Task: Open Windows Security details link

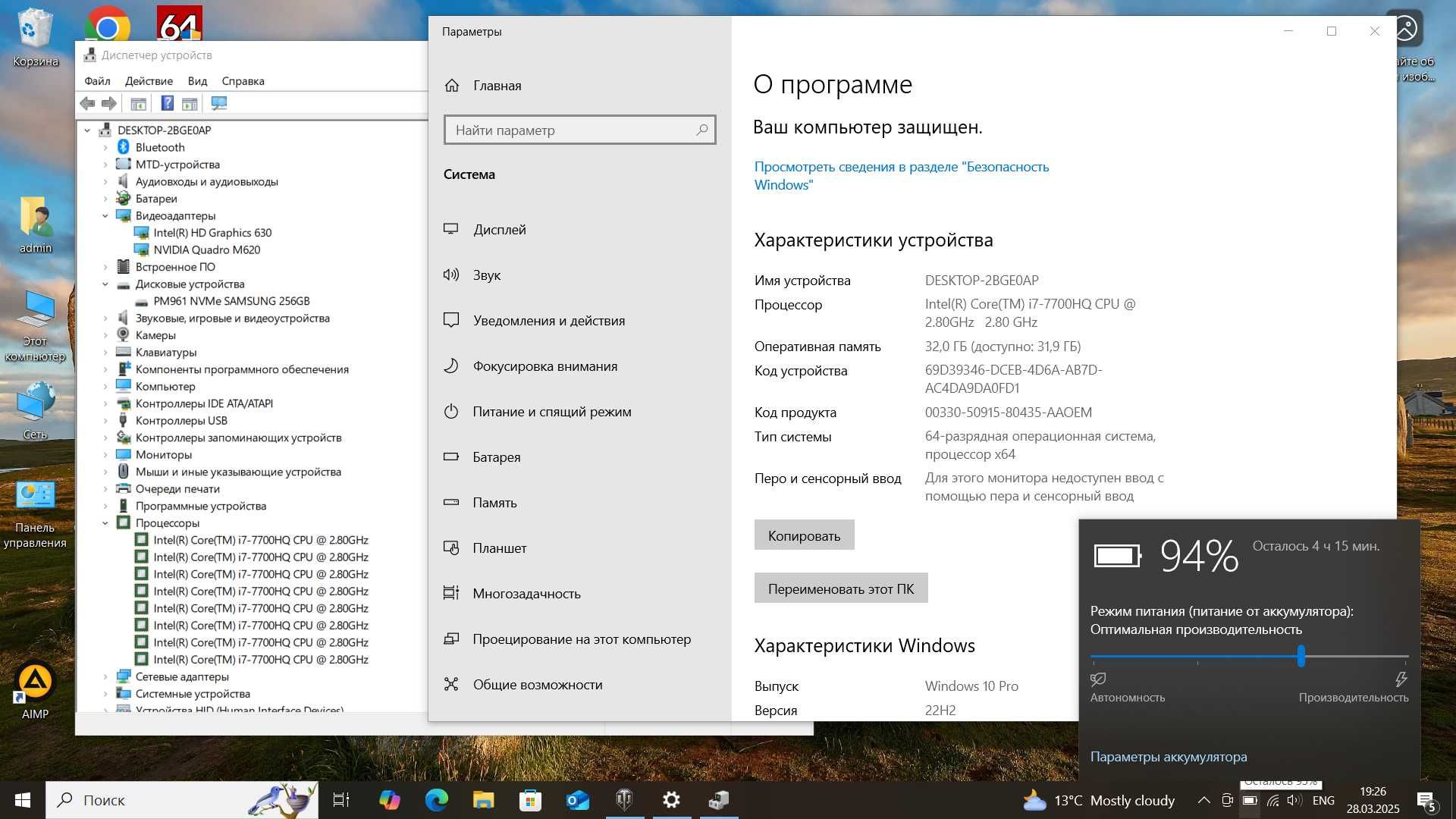Action: pyautogui.click(x=902, y=175)
